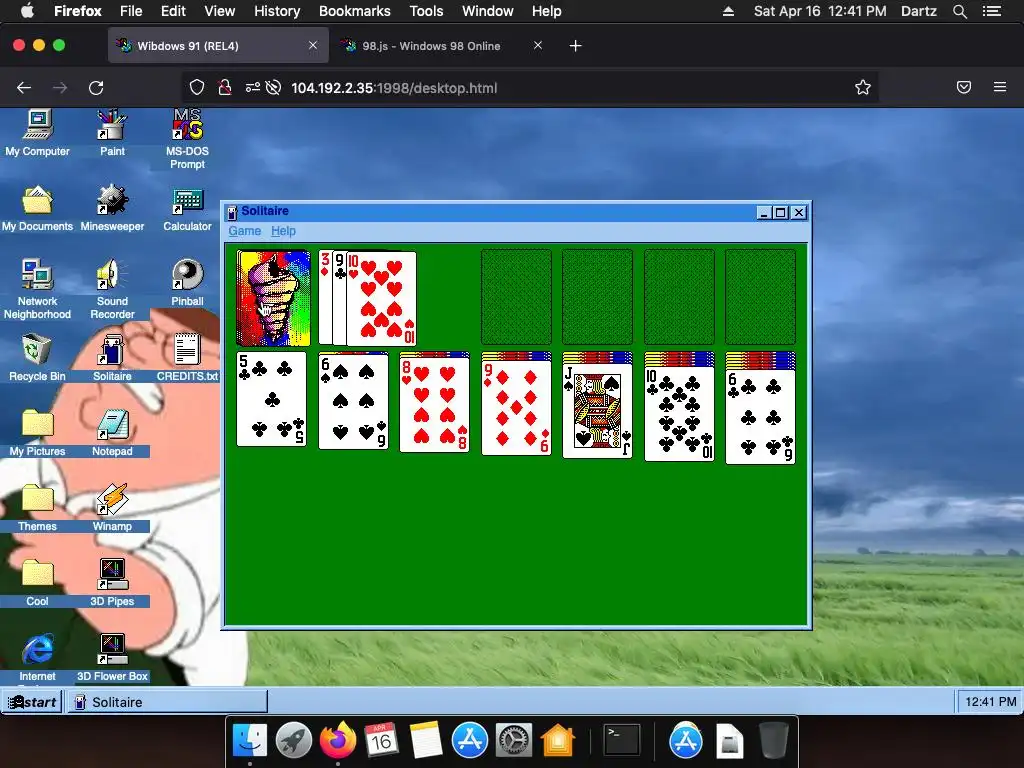Click the Solitaire desktop shortcut
This screenshot has height=768, width=1024.
(x=112, y=358)
